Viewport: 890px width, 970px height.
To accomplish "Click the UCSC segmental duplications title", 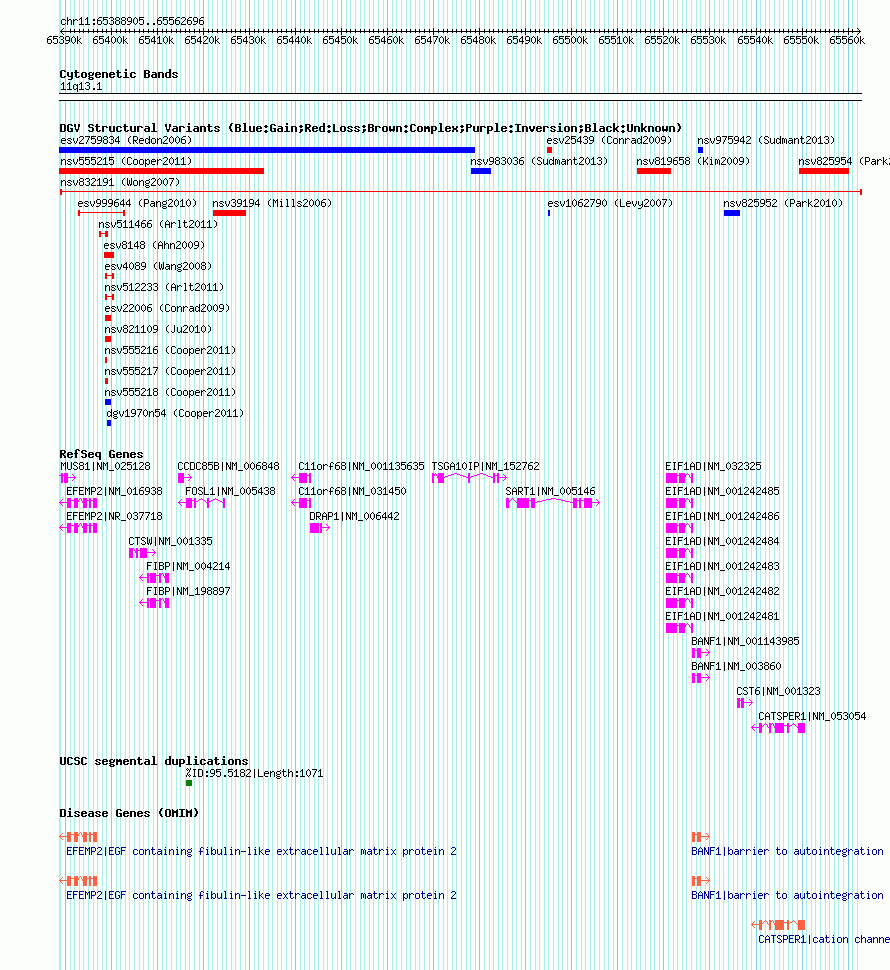I will click(154, 761).
